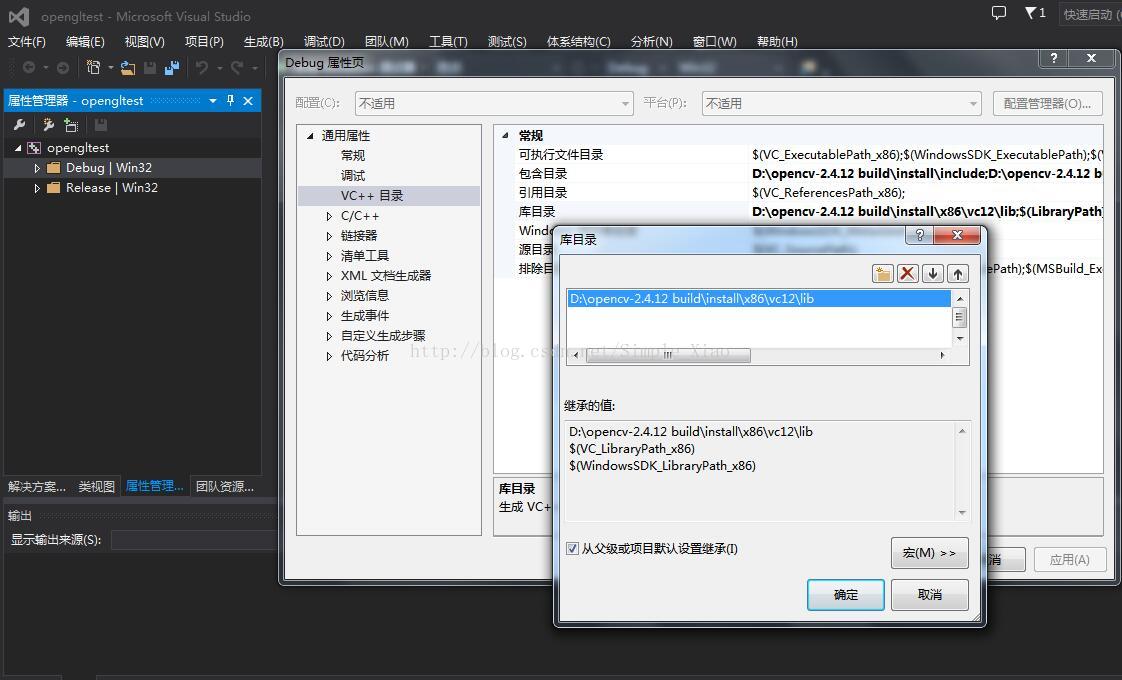Image resolution: width=1122 pixels, height=680 pixels.
Task: Click the 宏(M) >> button
Action: tap(930, 553)
